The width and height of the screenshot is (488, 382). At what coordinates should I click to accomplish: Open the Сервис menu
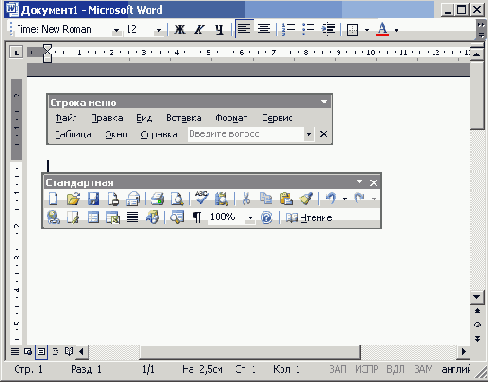pos(277,118)
